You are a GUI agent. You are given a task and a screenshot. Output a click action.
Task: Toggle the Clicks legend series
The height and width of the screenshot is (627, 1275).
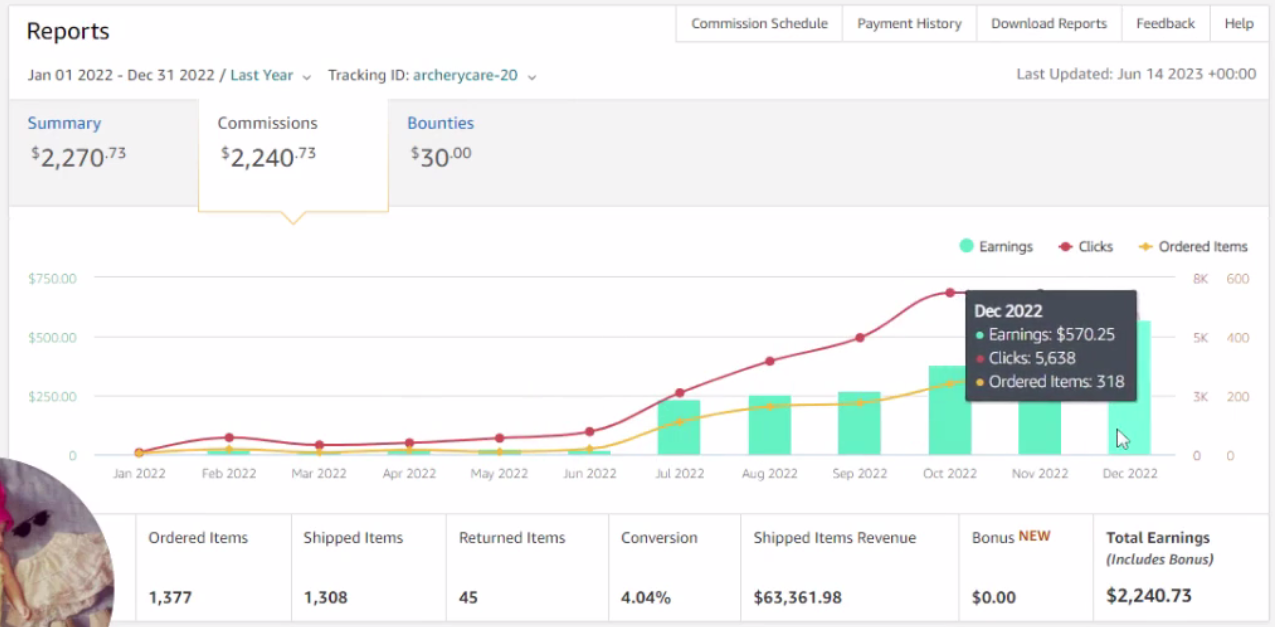point(1085,246)
